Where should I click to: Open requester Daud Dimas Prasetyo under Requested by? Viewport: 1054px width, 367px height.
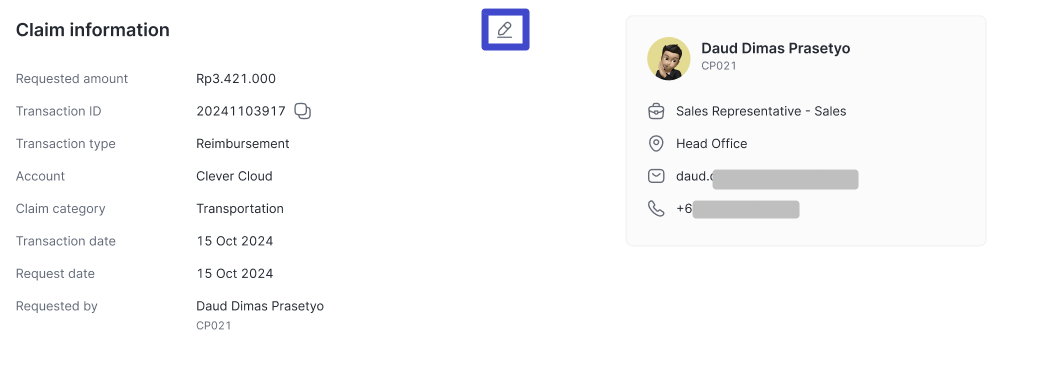260,307
